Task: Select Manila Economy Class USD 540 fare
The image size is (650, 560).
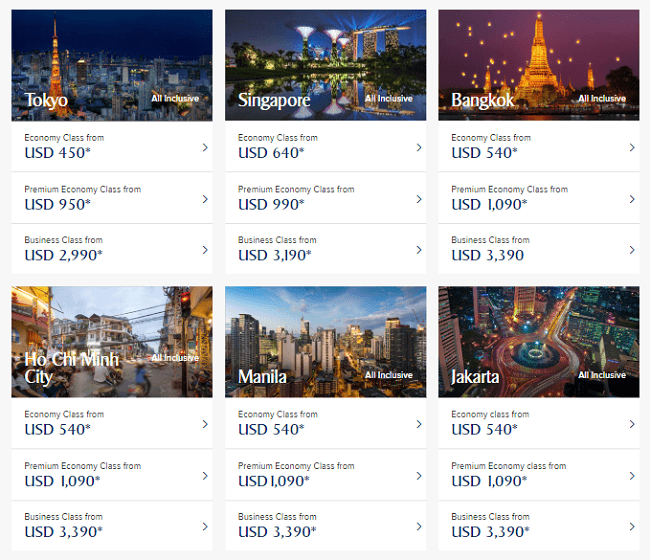Action: [325, 423]
